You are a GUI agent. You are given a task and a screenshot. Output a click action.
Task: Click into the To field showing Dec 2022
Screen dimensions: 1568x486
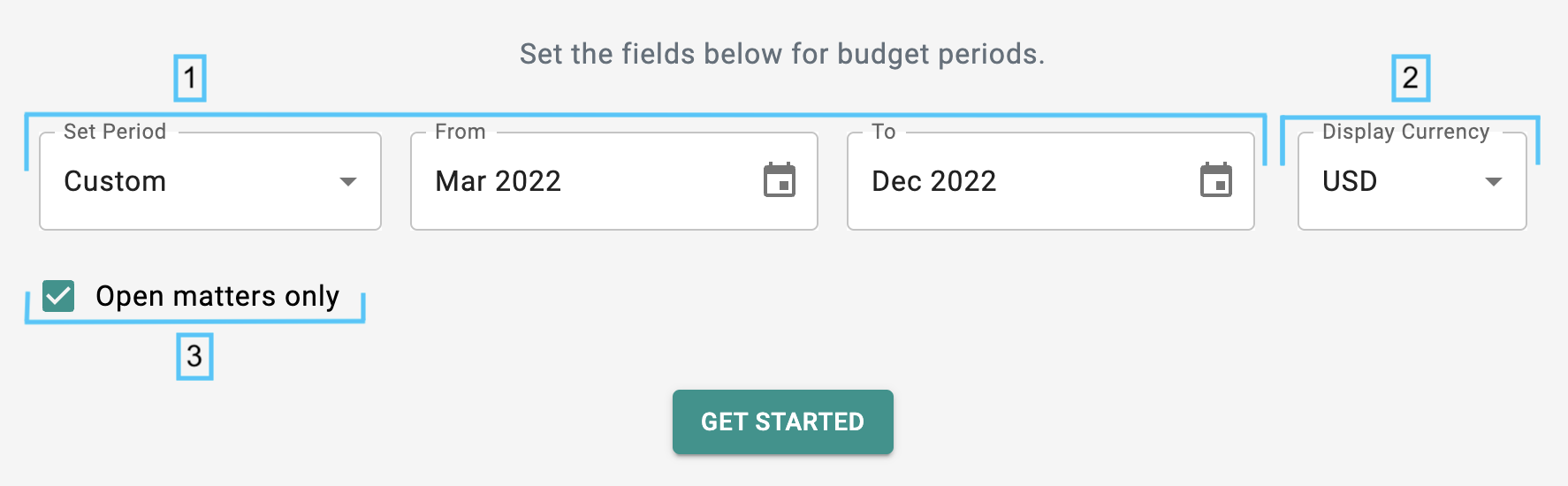coord(1051,181)
